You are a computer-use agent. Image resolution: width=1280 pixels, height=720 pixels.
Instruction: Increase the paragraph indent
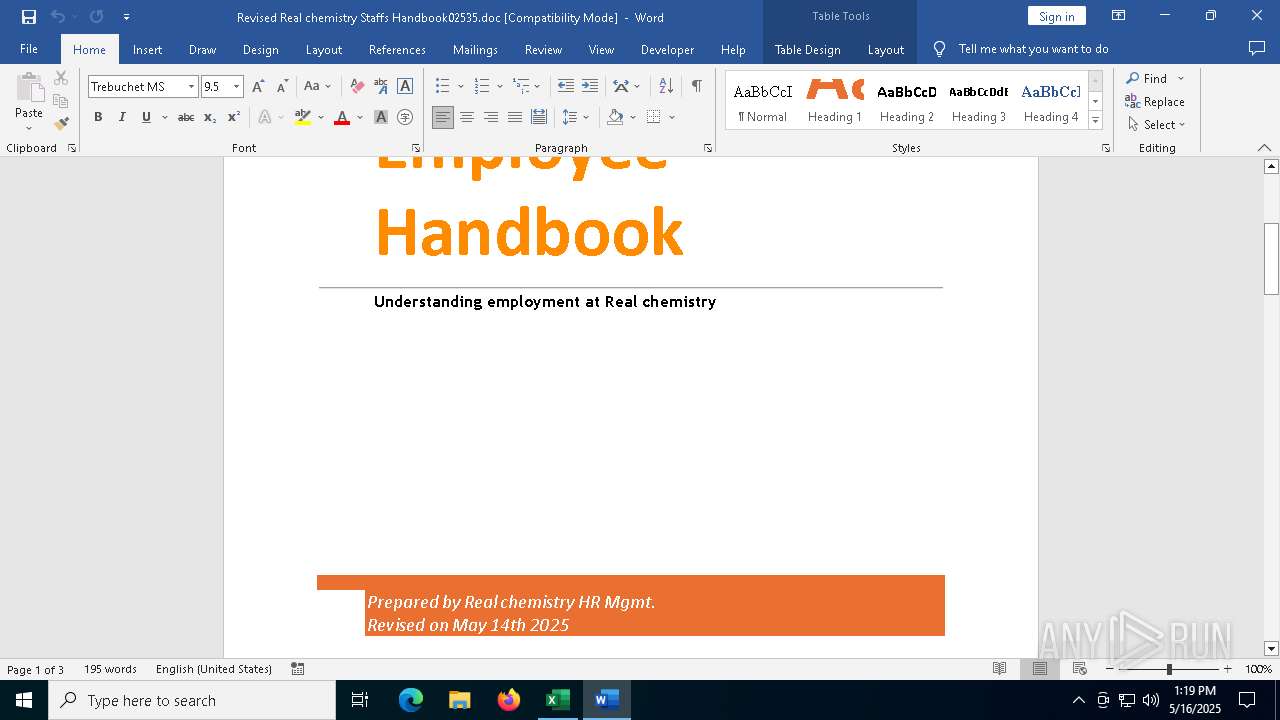(x=590, y=87)
